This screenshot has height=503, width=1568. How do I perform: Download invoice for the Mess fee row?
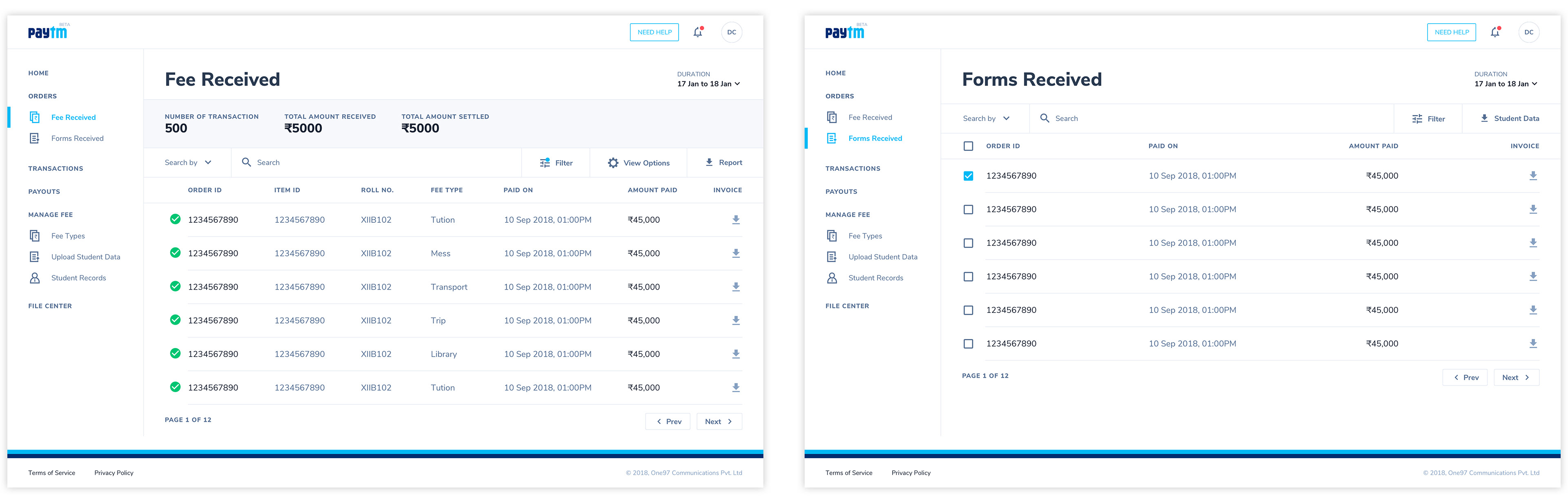click(736, 253)
